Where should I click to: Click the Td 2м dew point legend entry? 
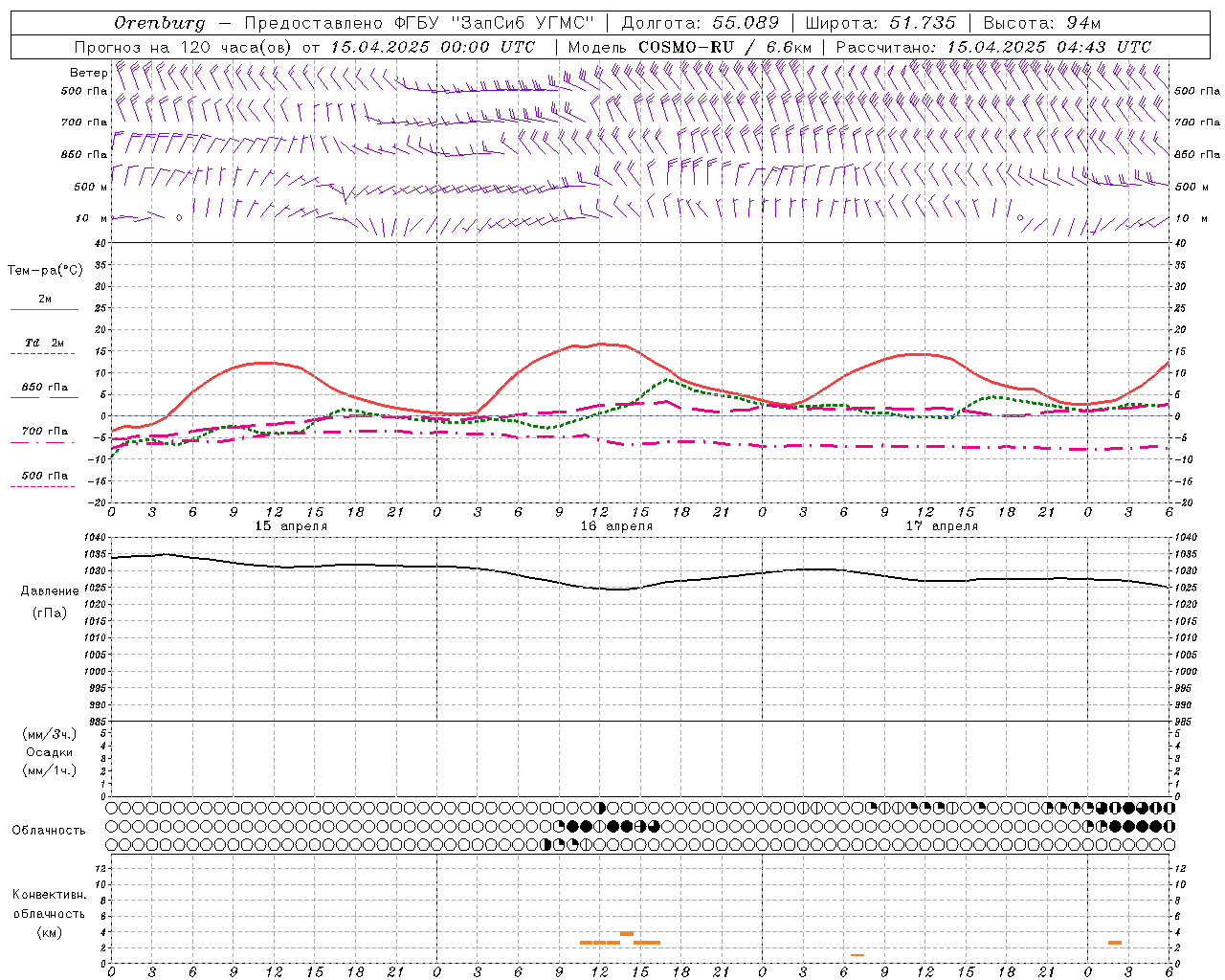[x=45, y=343]
